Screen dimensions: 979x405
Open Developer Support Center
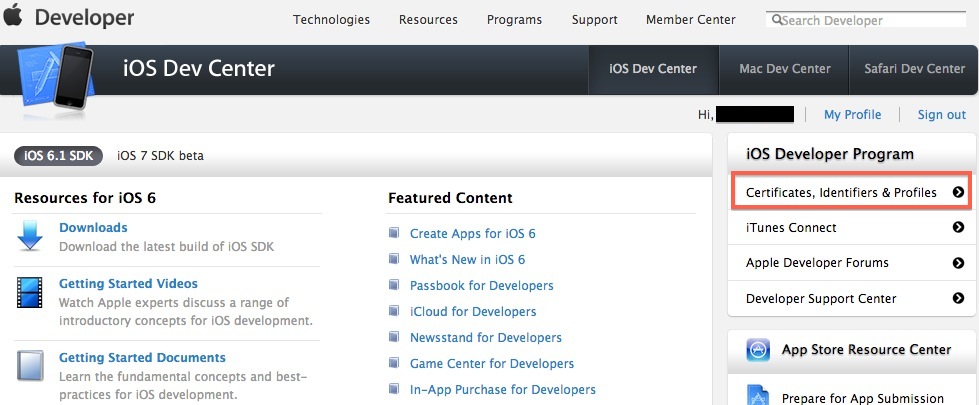point(852,298)
